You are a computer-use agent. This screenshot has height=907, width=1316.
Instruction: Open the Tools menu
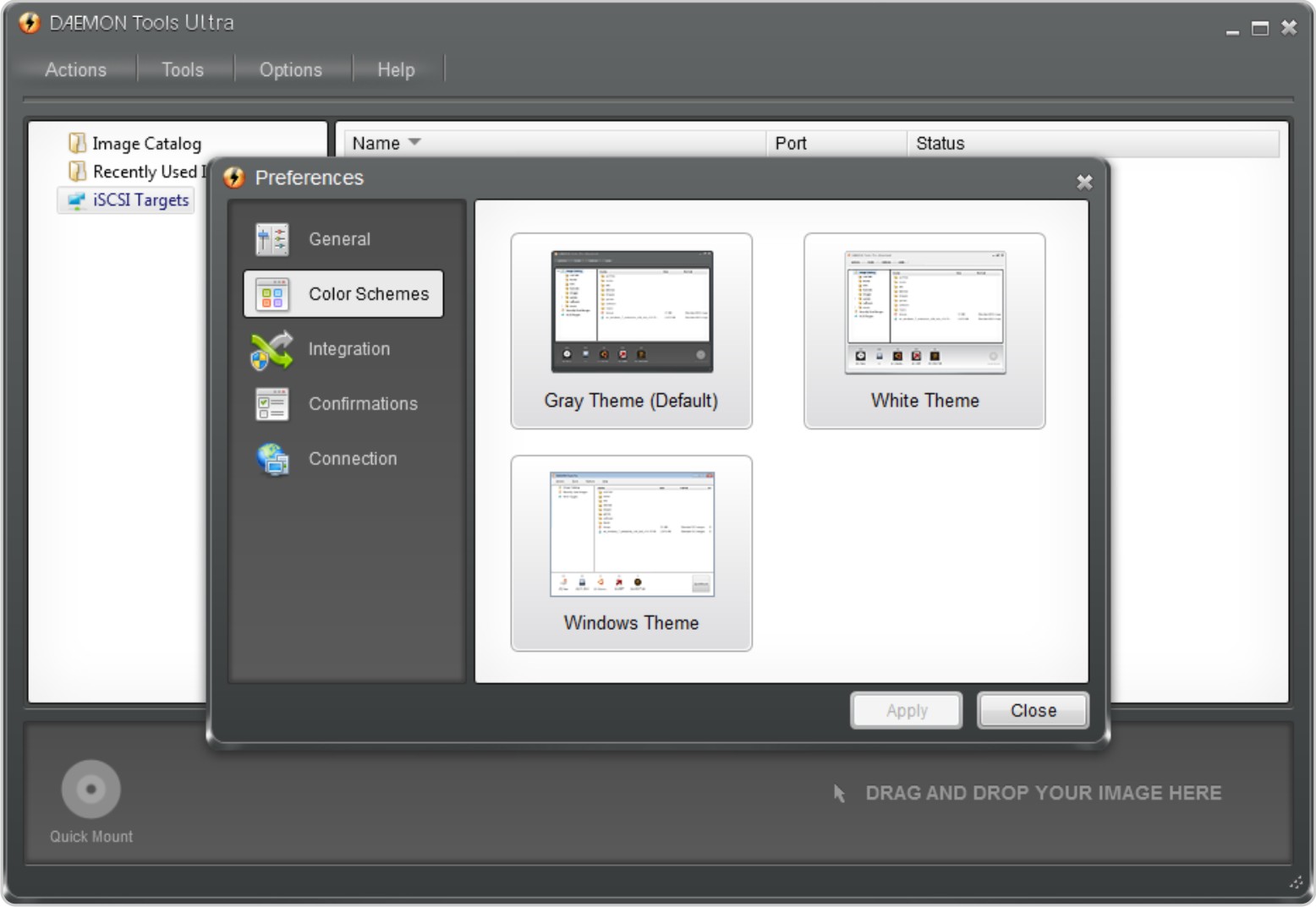[x=183, y=69]
